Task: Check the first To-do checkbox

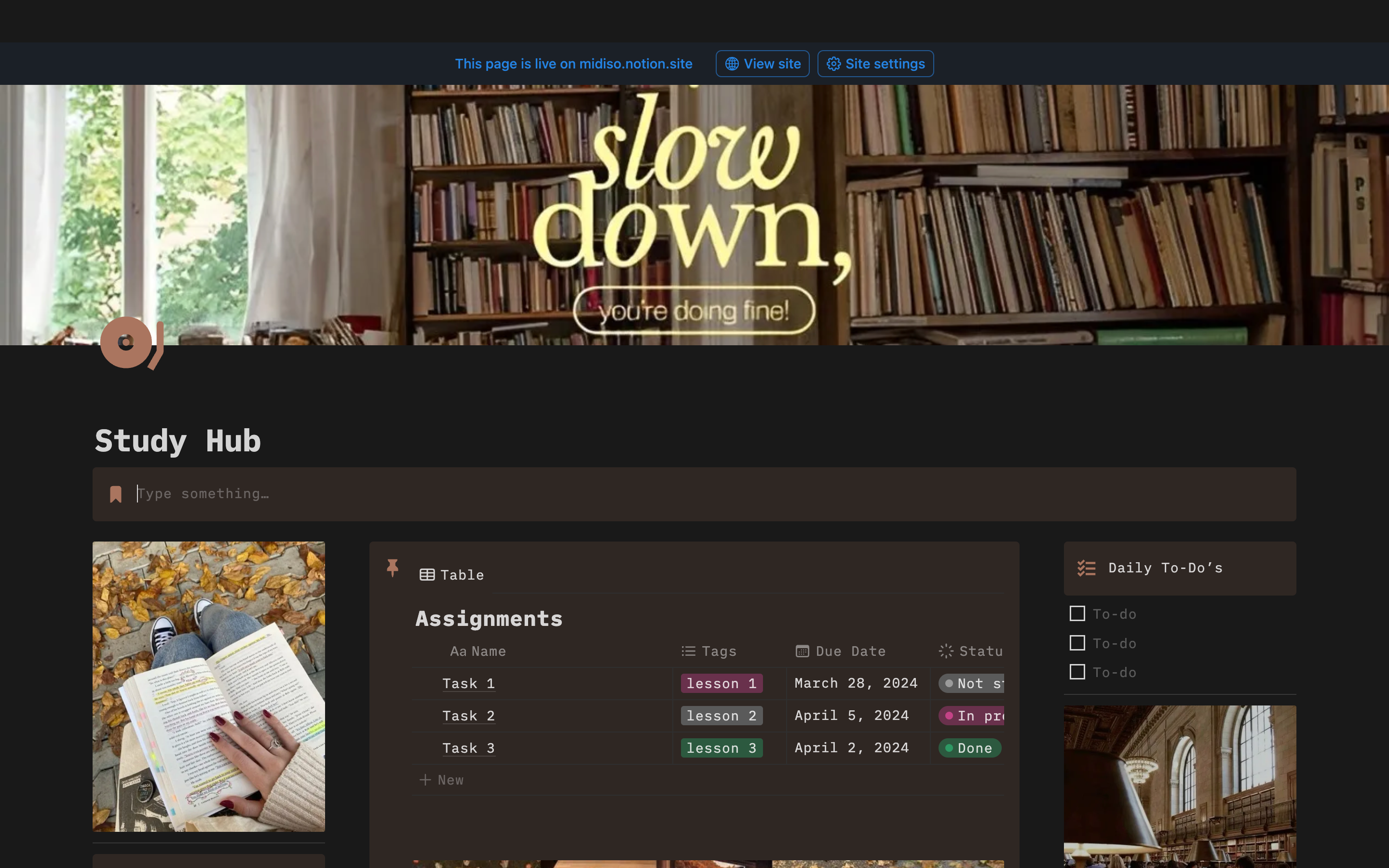Action: (x=1077, y=614)
